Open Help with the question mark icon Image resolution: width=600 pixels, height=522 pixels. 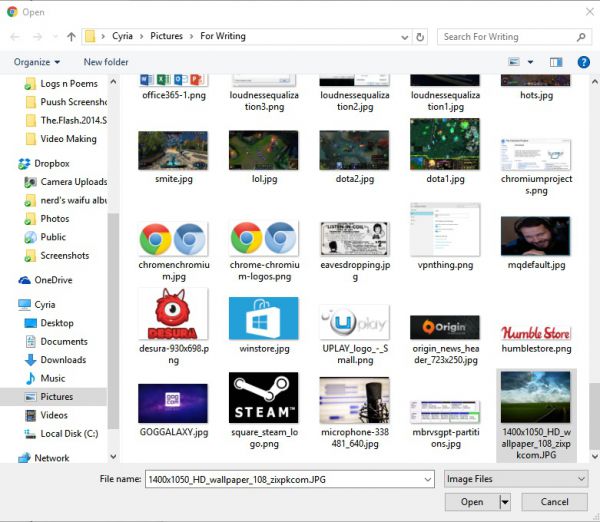coord(584,62)
